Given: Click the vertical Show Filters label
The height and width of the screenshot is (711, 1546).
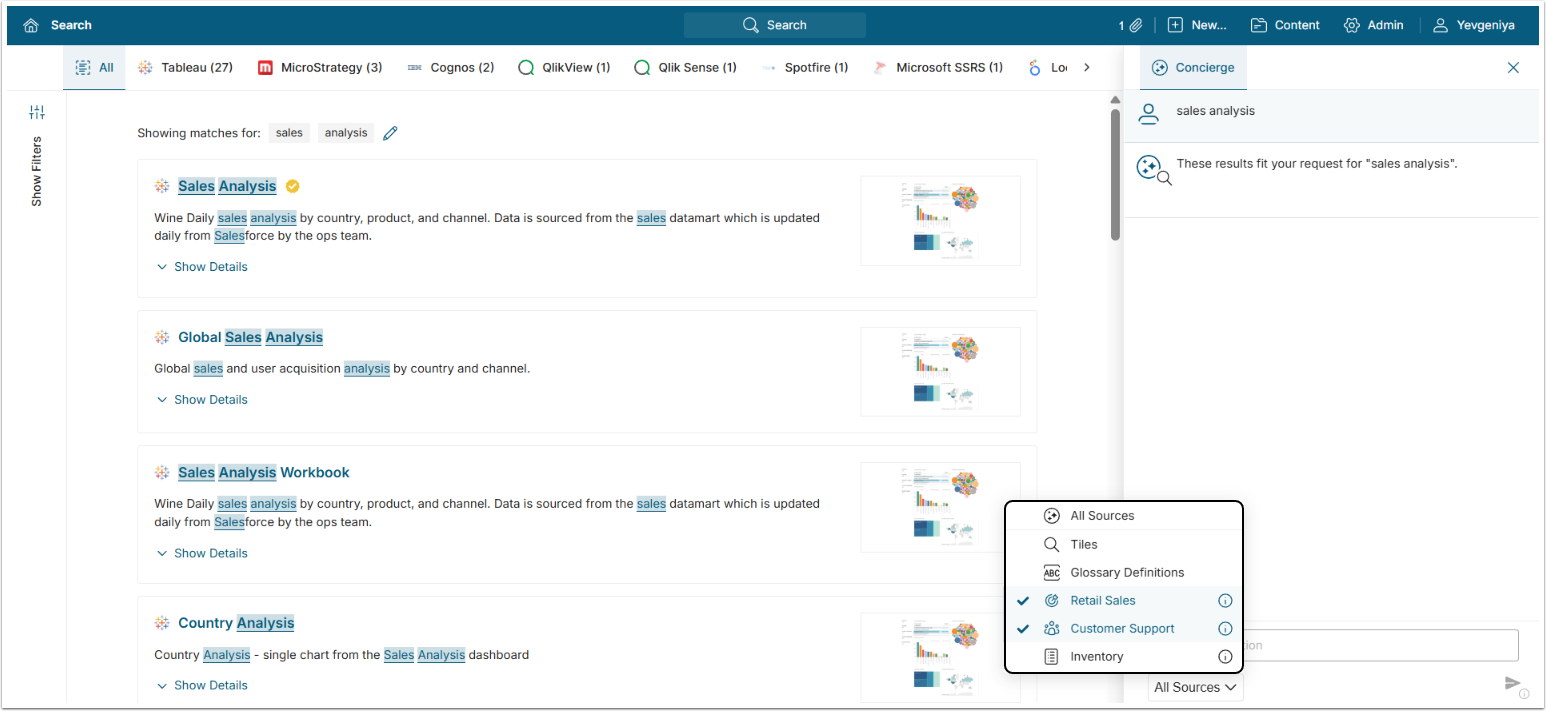Looking at the screenshot, I should pyautogui.click(x=37, y=171).
